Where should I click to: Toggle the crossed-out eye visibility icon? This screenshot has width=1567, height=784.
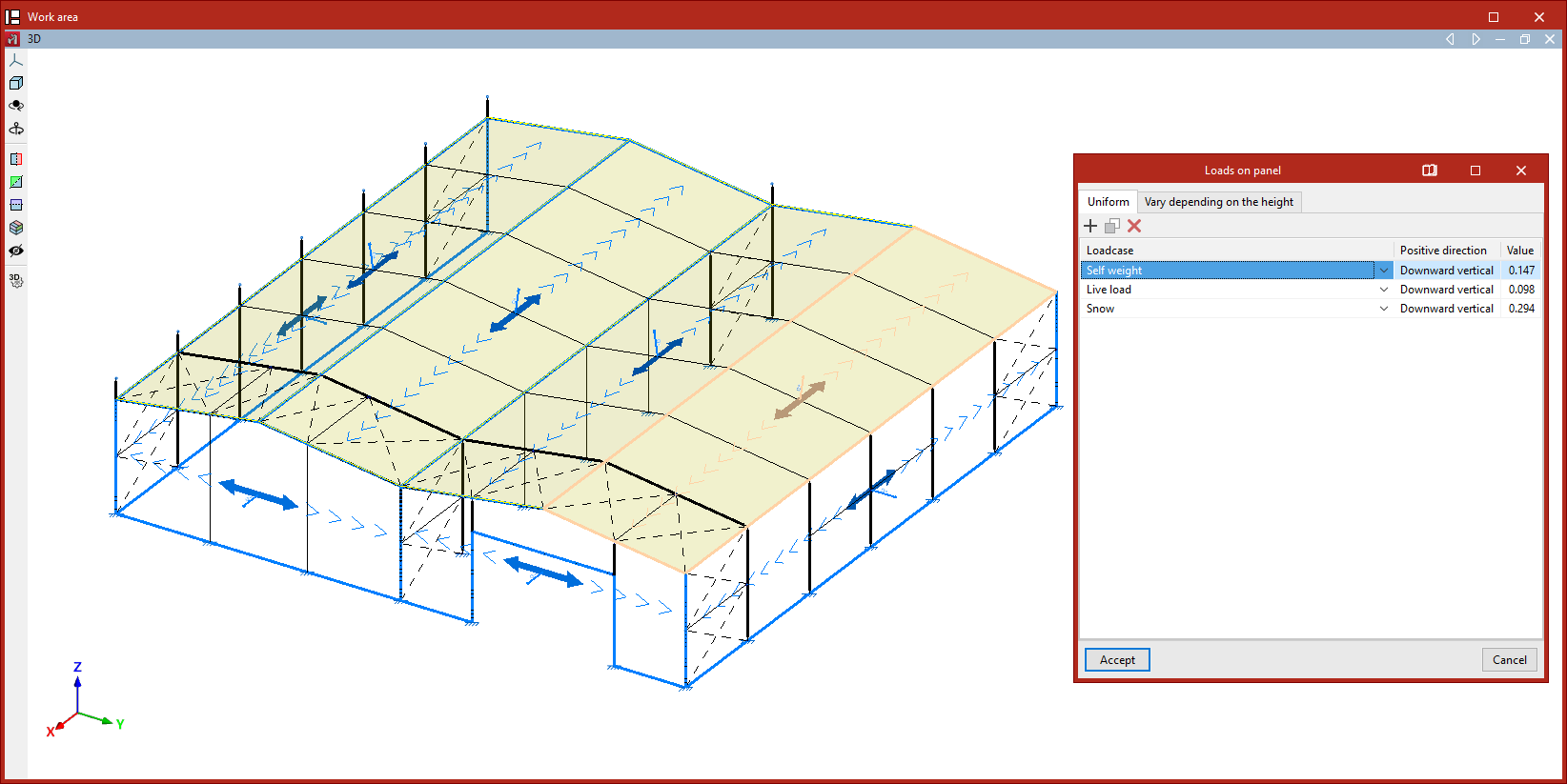(16, 251)
